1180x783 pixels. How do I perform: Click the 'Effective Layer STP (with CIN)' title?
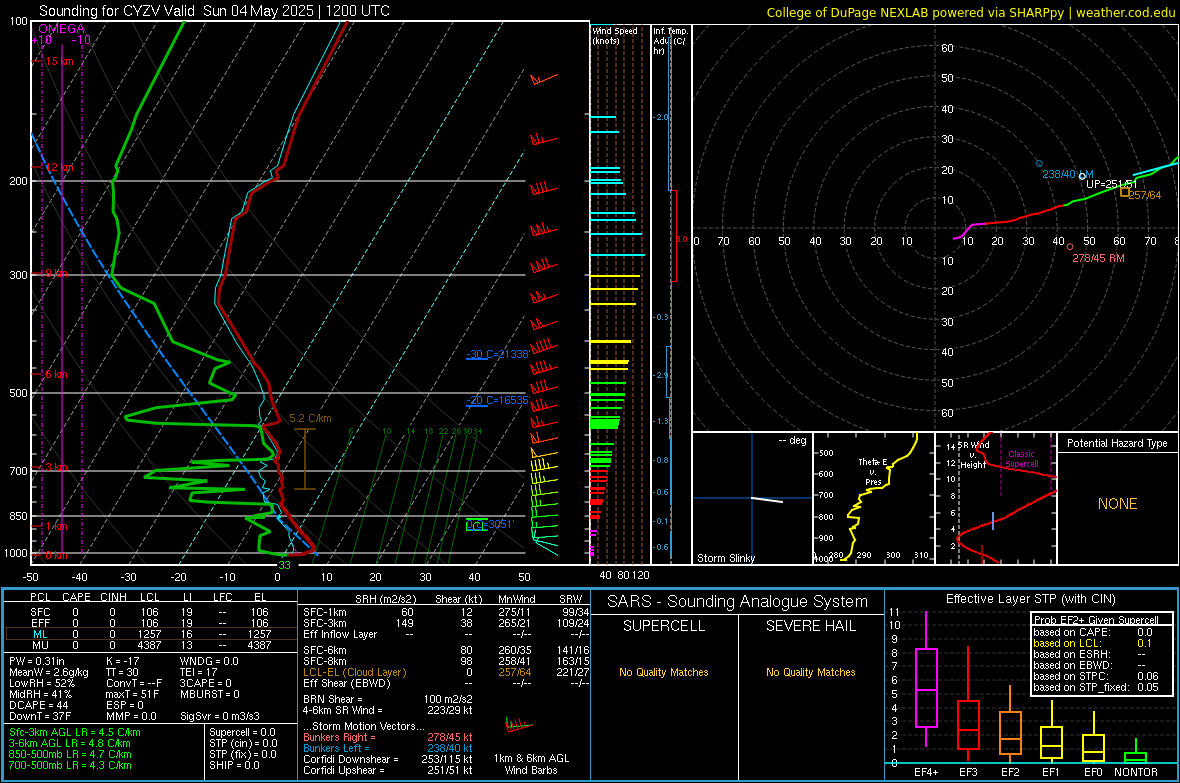[x=1030, y=599]
